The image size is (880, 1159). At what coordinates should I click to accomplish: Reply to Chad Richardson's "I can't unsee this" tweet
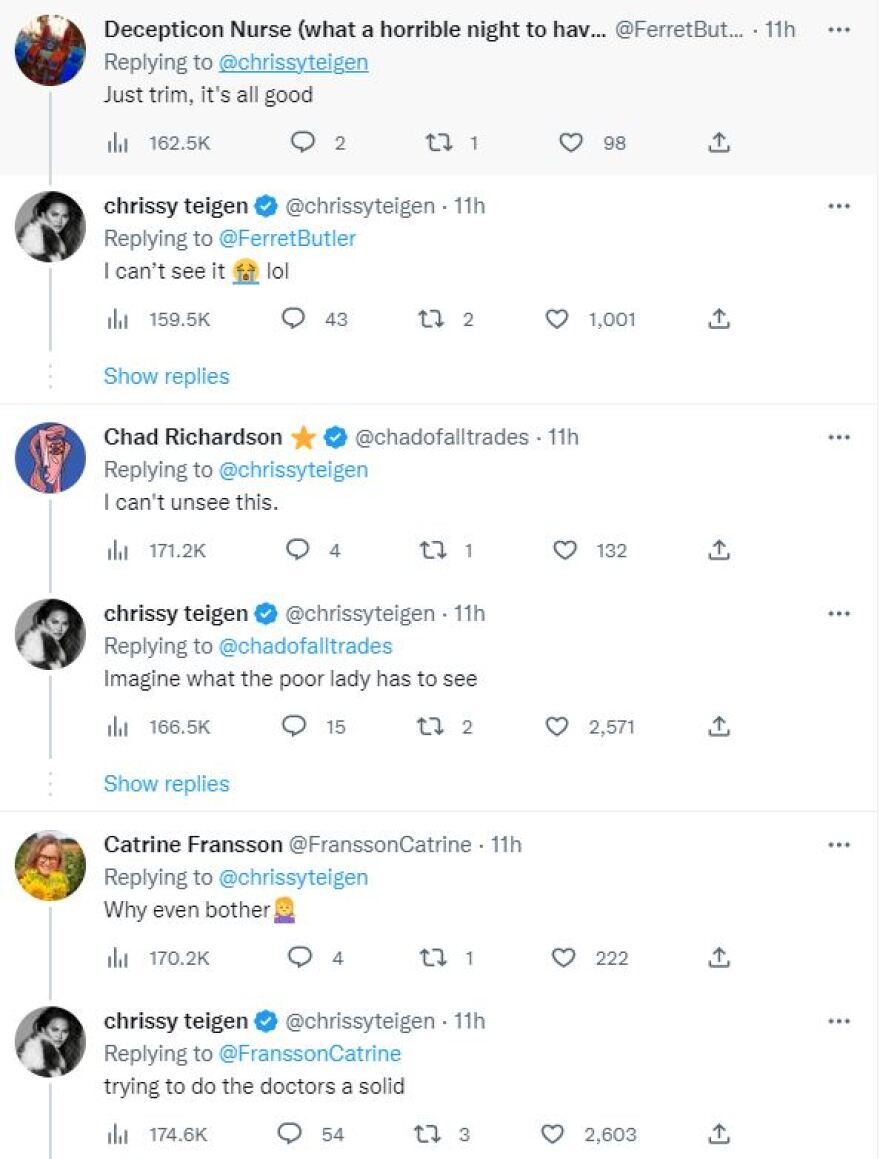tap(297, 550)
